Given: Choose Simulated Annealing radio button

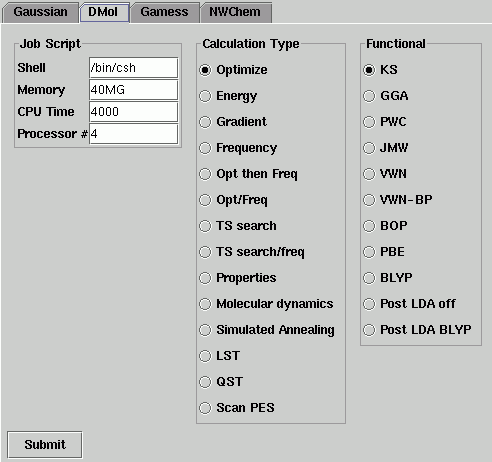Looking at the screenshot, I should tap(267, 330).
